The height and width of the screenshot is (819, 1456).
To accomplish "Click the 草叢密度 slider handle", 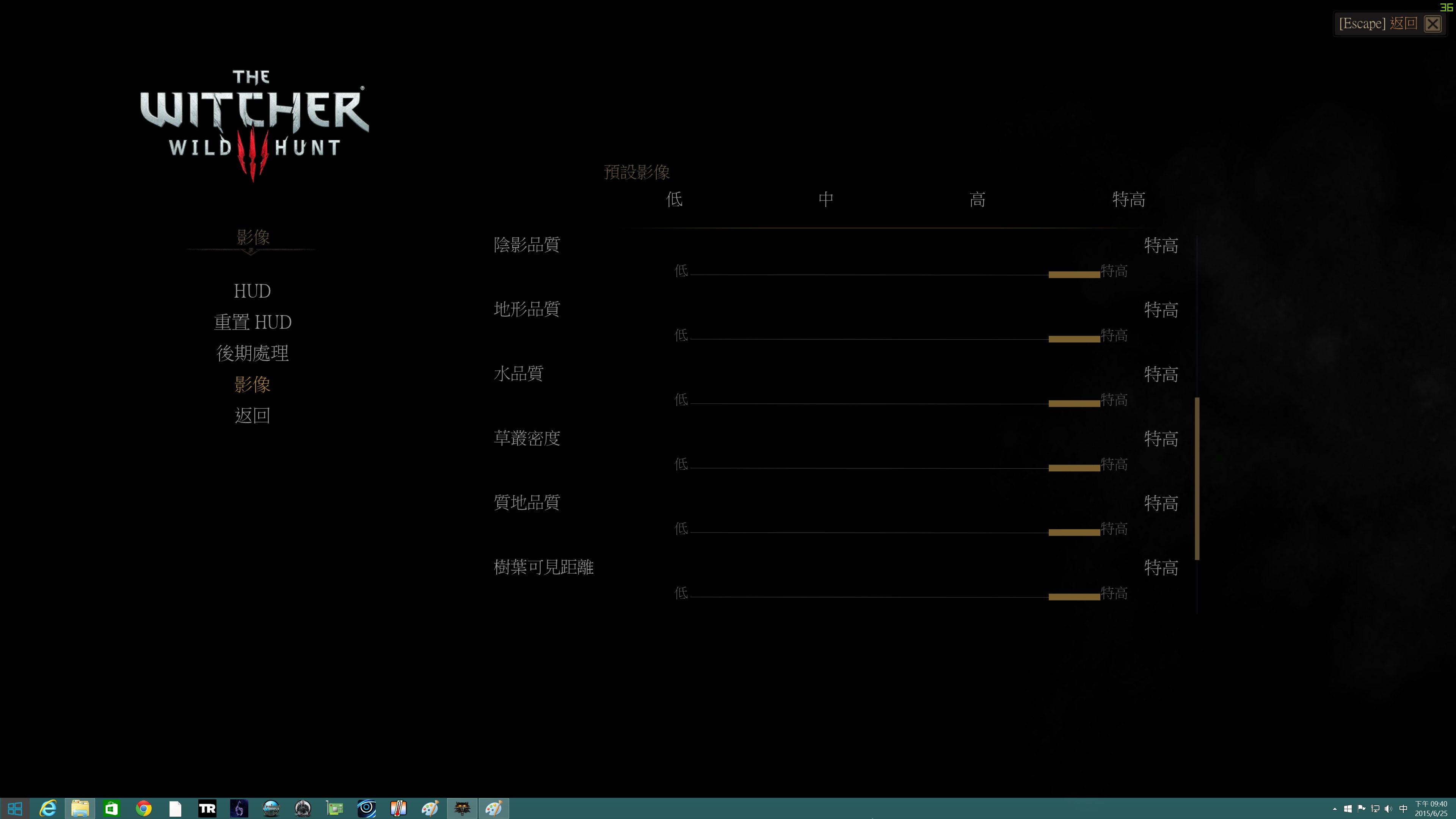I will (1074, 468).
